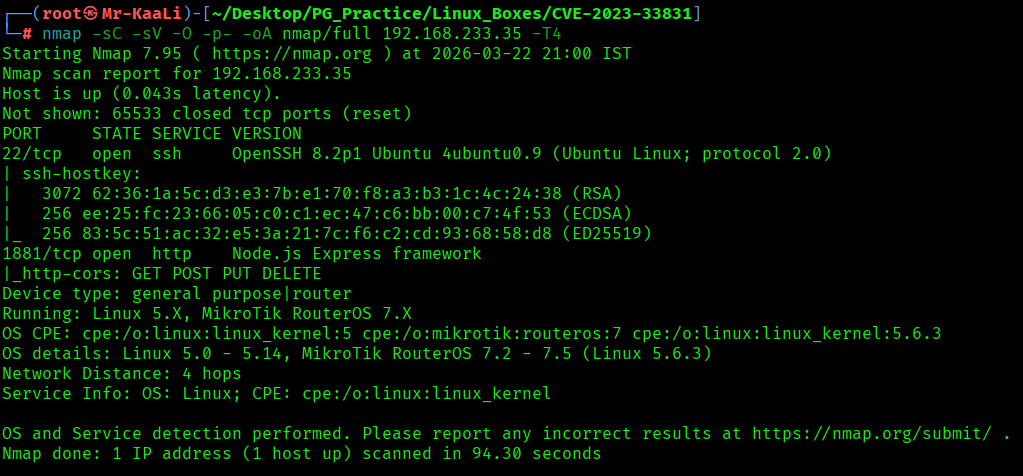
Task: Click the PORT STATE SERVICE VERSION header
Action: tap(152, 133)
